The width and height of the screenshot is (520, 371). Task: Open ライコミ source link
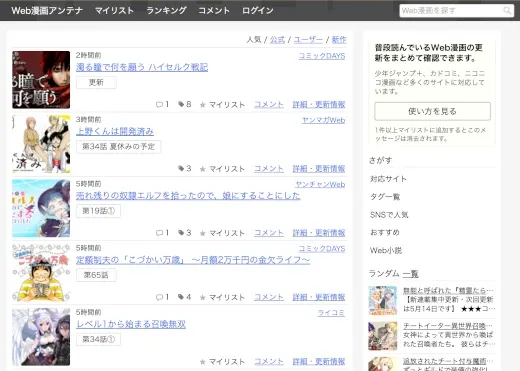pyautogui.click(x=331, y=313)
